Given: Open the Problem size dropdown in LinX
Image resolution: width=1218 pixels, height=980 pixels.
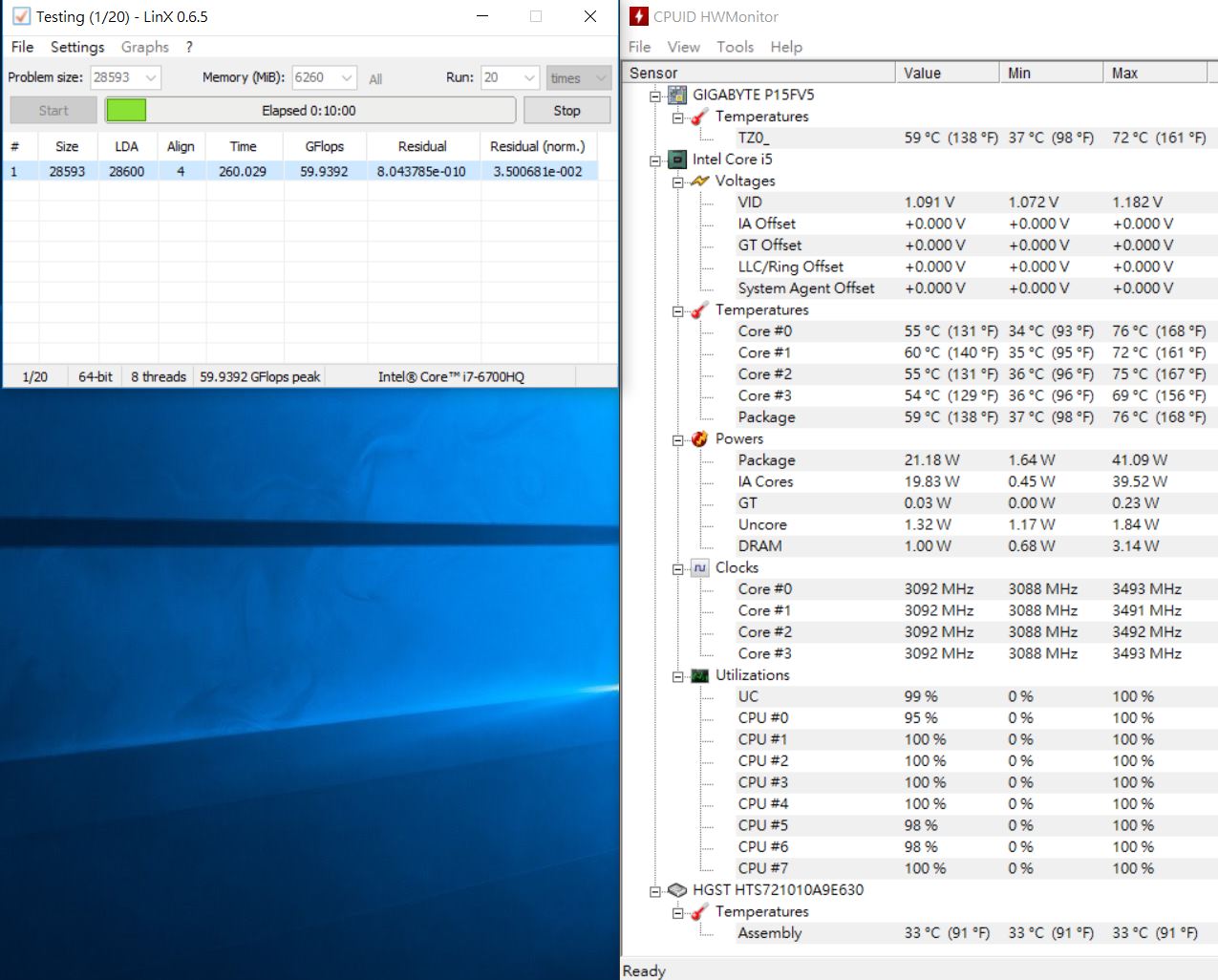Looking at the screenshot, I should [151, 77].
